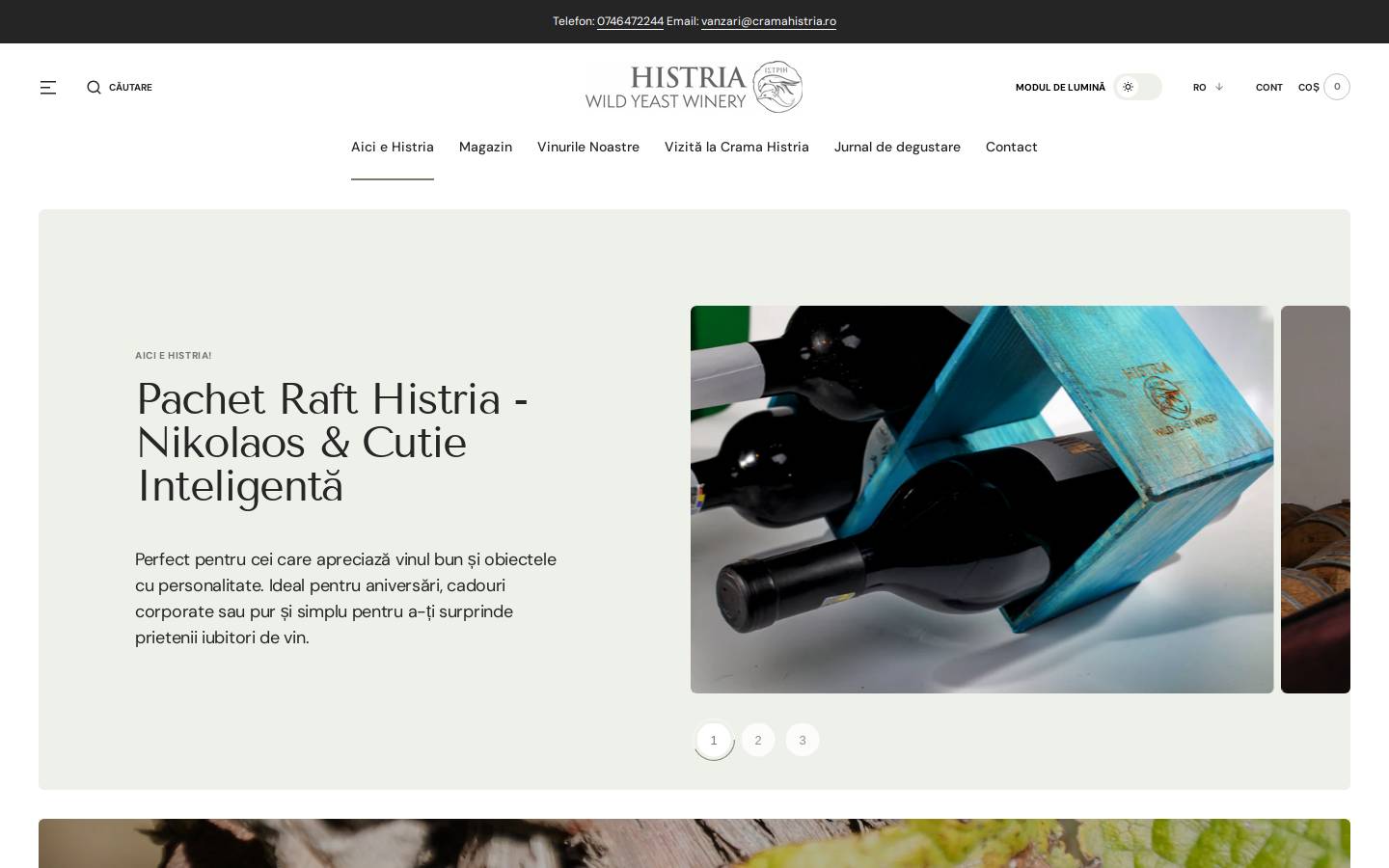Click the CĂUTARE search label

tap(130, 88)
